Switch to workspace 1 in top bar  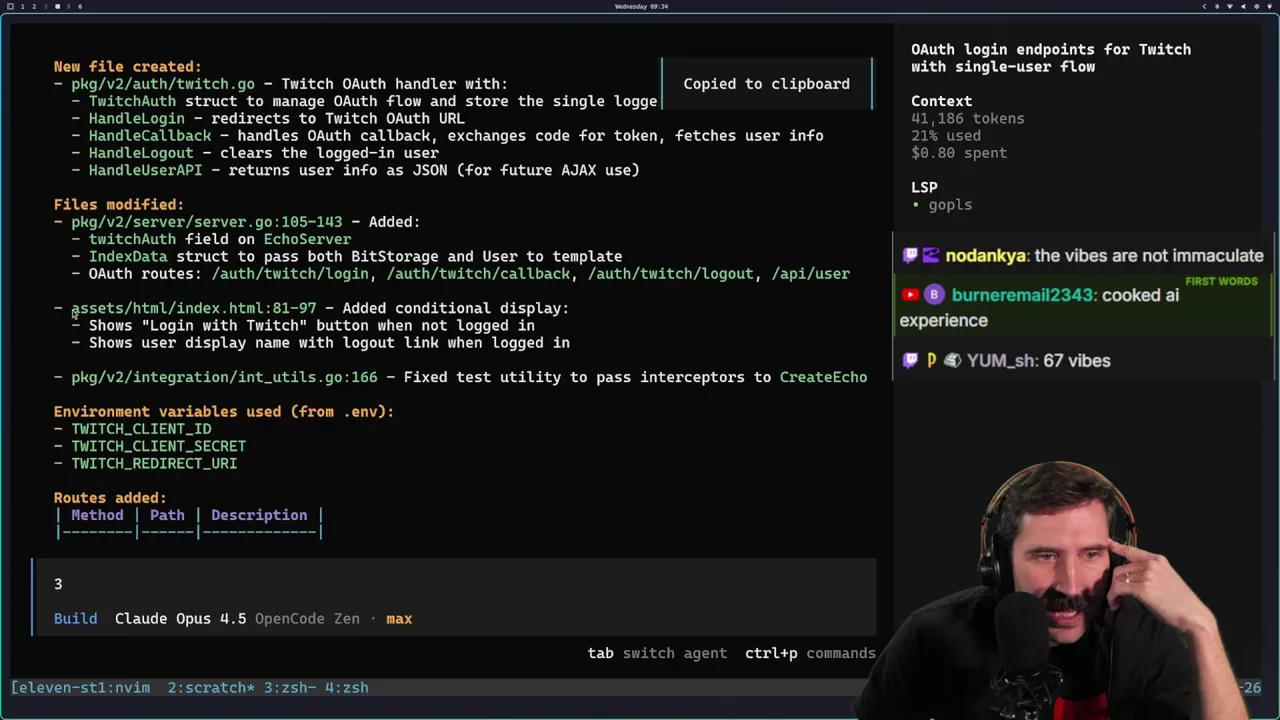pyautogui.click(x=22, y=6)
